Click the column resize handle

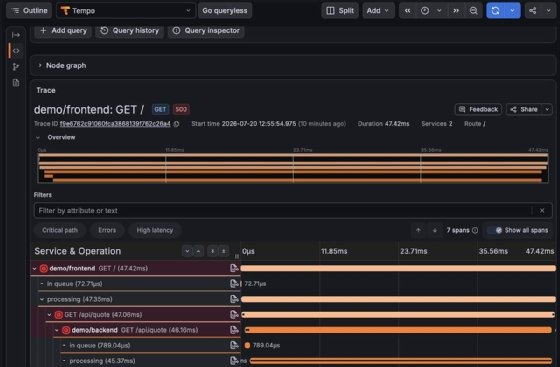(236, 256)
